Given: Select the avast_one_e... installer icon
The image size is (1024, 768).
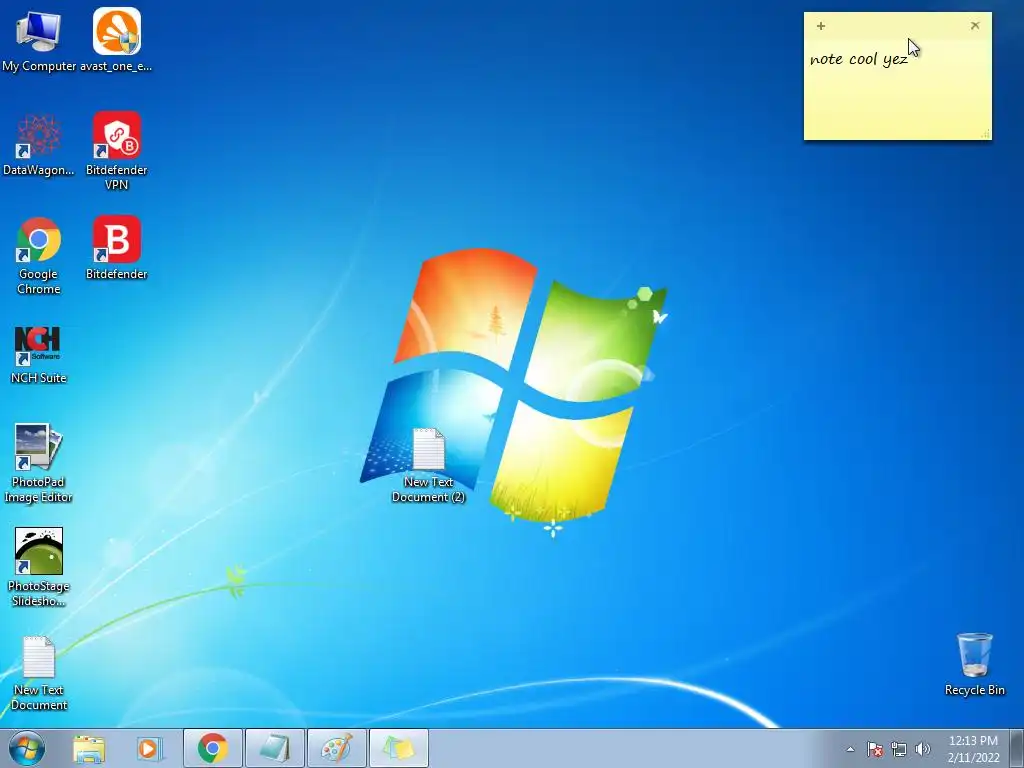Looking at the screenshot, I should 116,39.
